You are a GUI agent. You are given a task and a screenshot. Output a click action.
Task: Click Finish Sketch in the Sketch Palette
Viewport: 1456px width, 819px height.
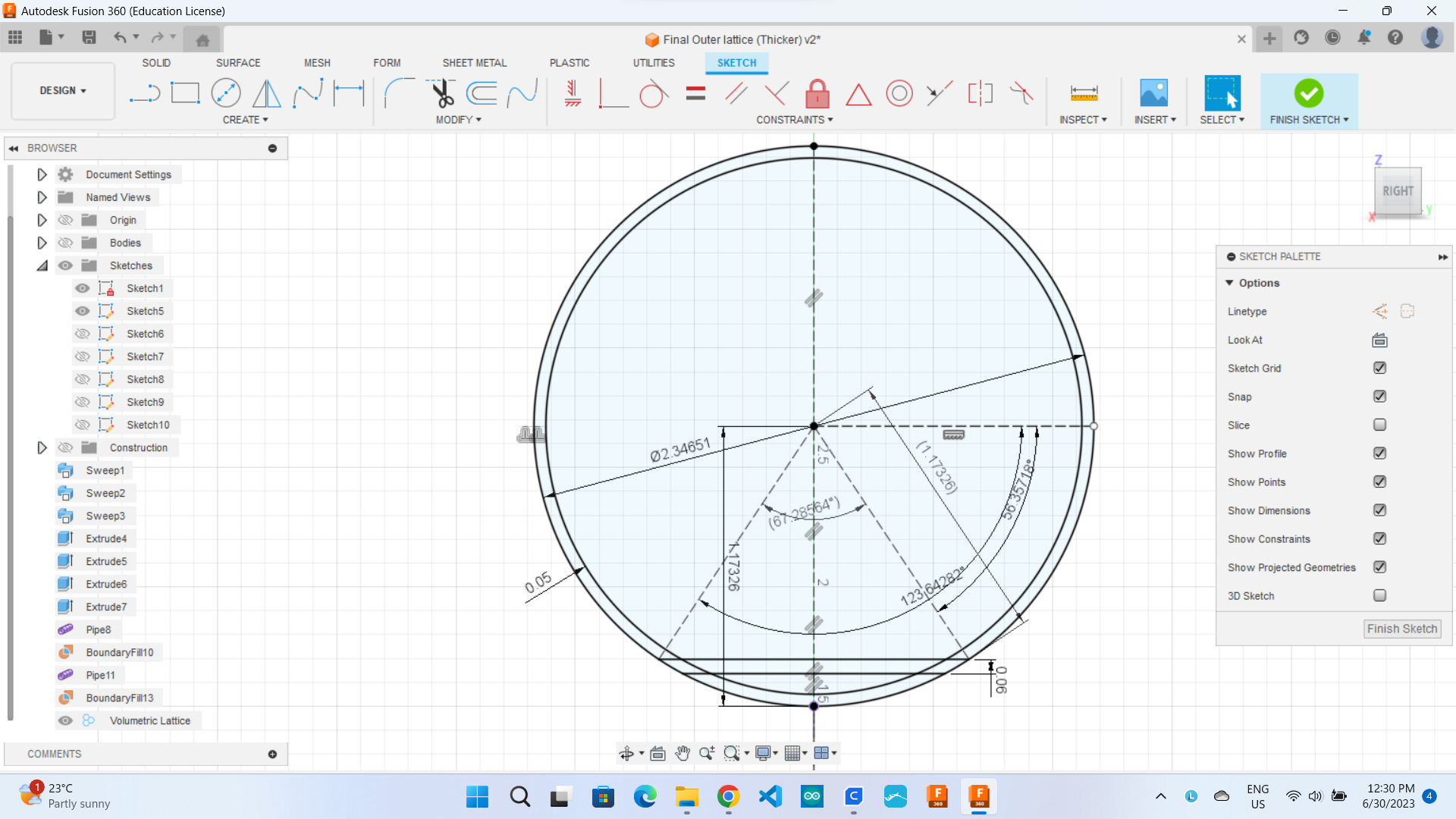click(x=1401, y=629)
